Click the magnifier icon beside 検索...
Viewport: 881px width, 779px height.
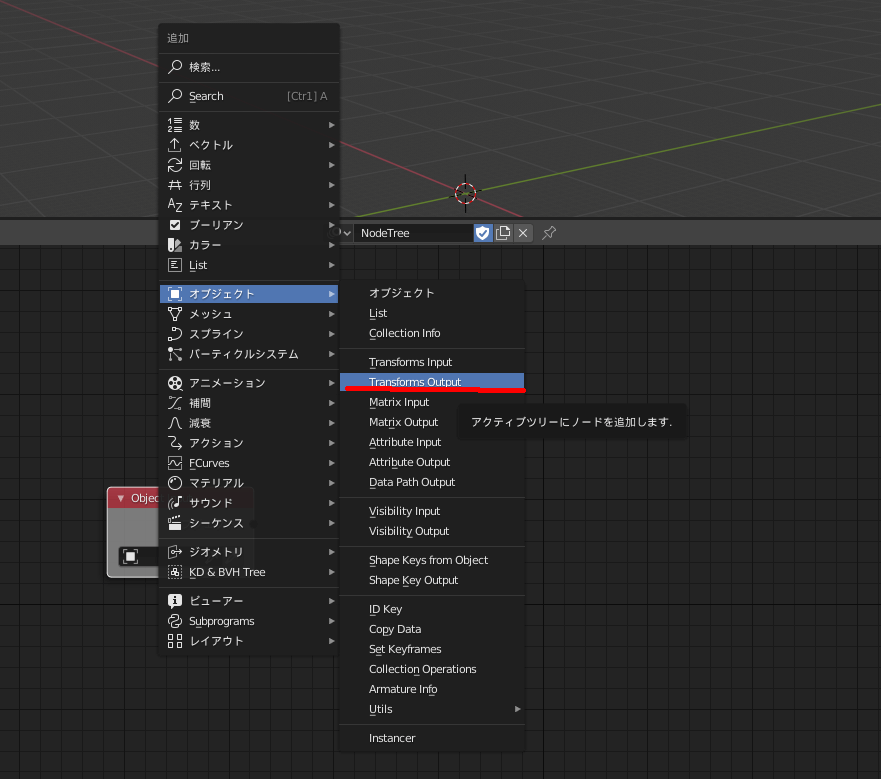[175, 67]
